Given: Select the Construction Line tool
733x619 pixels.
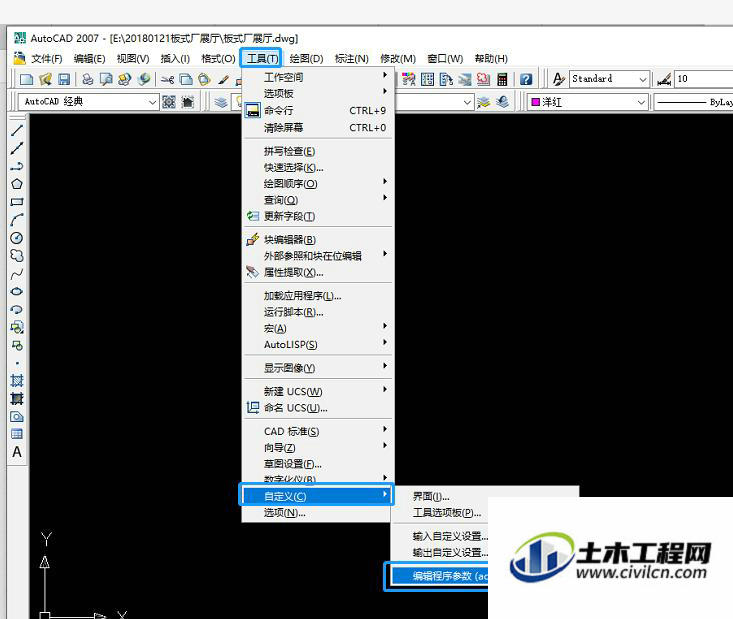Looking at the screenshot, I should coord(17,148).
